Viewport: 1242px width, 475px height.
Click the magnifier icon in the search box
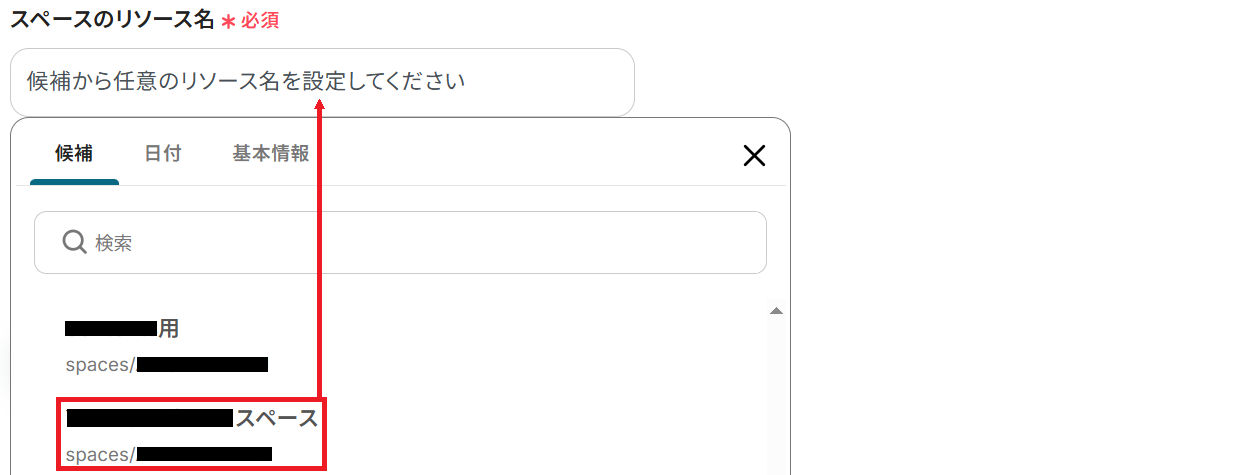click(x=75, y=242)
